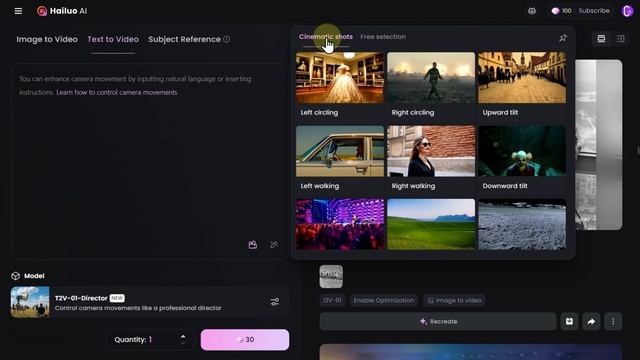Open model settings sliders icon
The width and height of the screenshot is (640, 360).
point(275,302)
